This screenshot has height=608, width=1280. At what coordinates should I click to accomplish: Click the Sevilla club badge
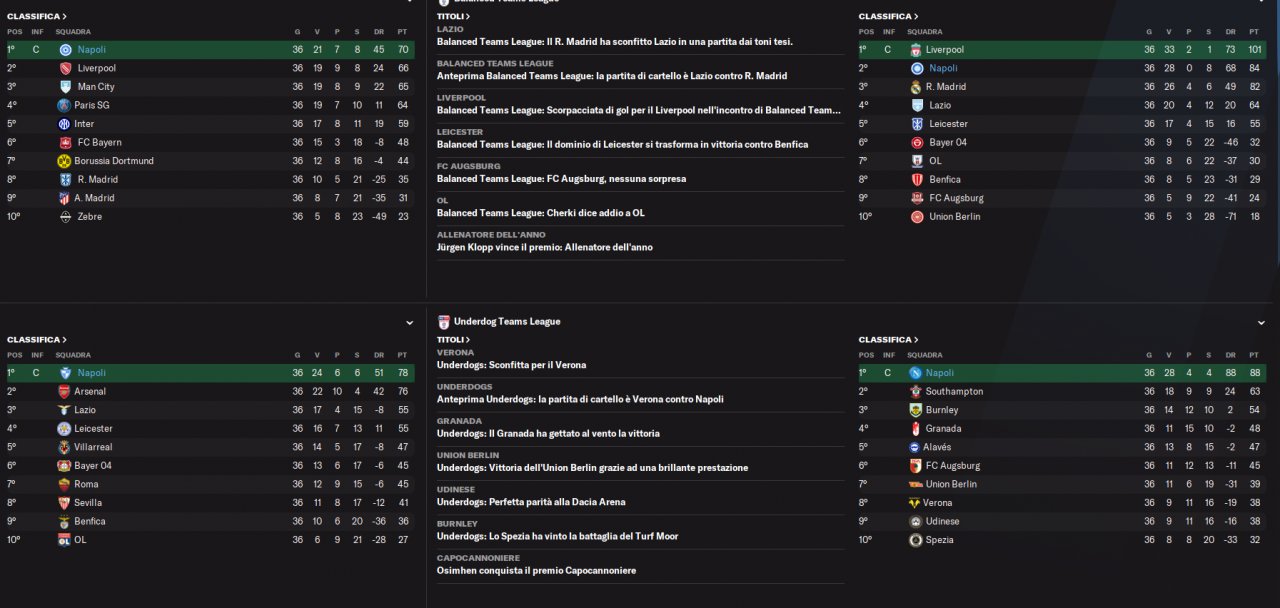click(65, 503)
